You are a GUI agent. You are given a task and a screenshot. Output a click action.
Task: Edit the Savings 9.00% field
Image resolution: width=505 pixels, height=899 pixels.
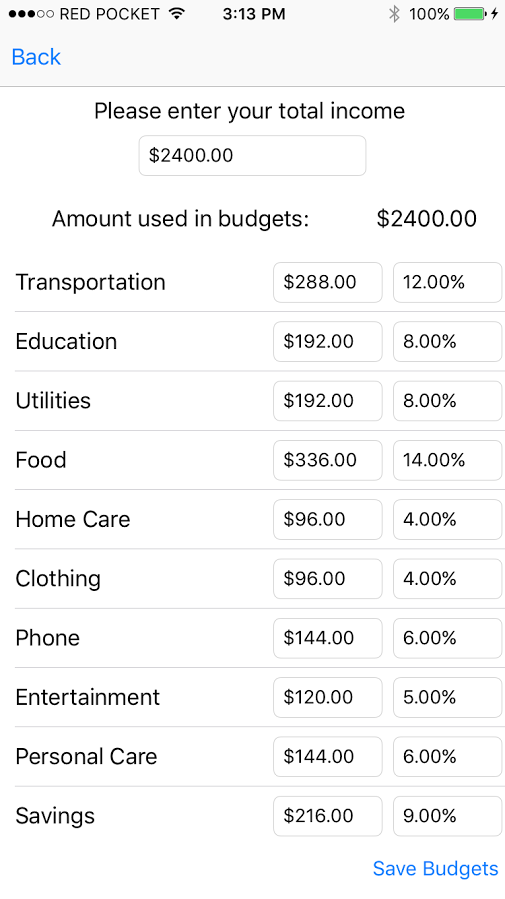(447, 816)
